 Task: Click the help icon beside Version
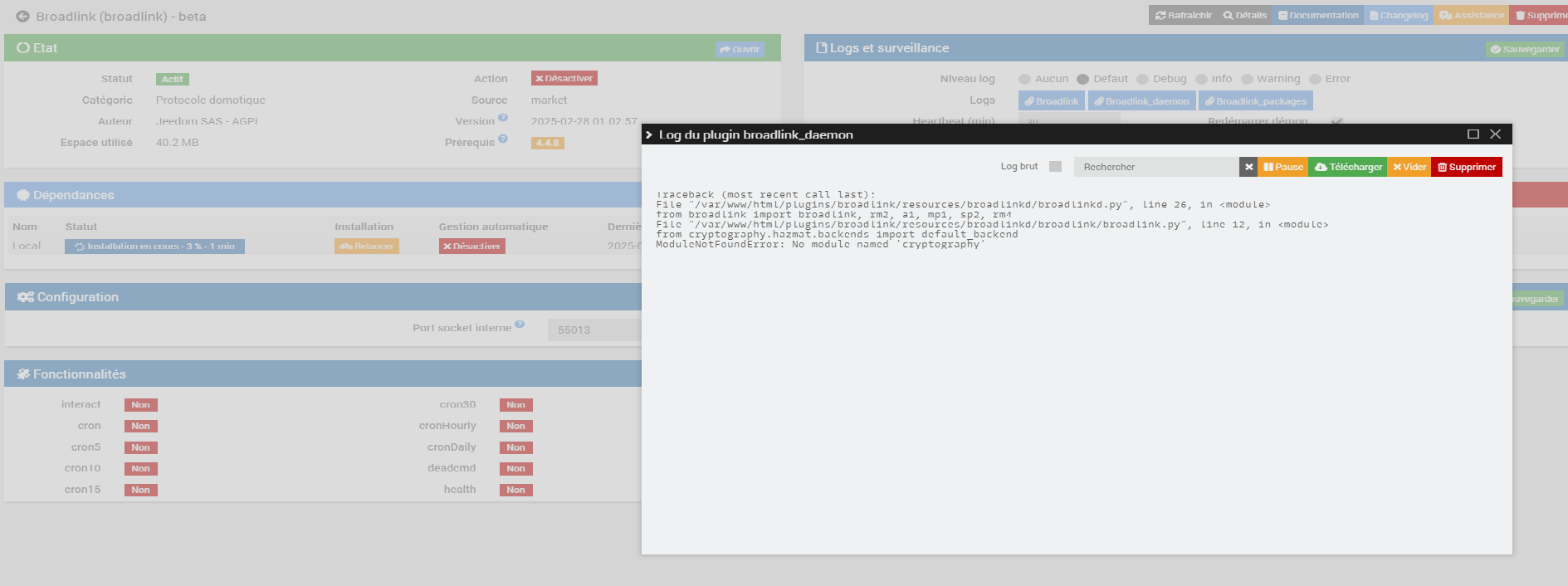point(503,118)
